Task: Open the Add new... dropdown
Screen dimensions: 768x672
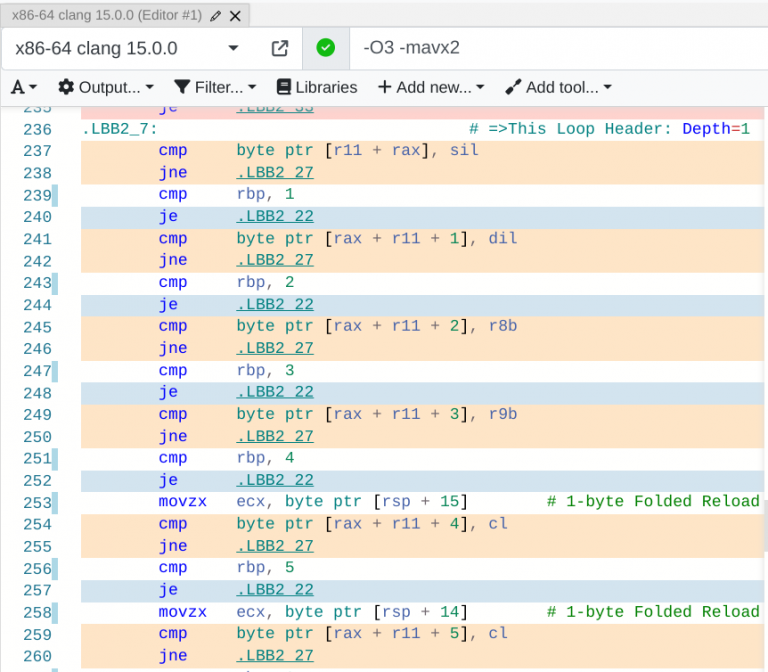Action: pyautogui.click(x=431, y=87)
